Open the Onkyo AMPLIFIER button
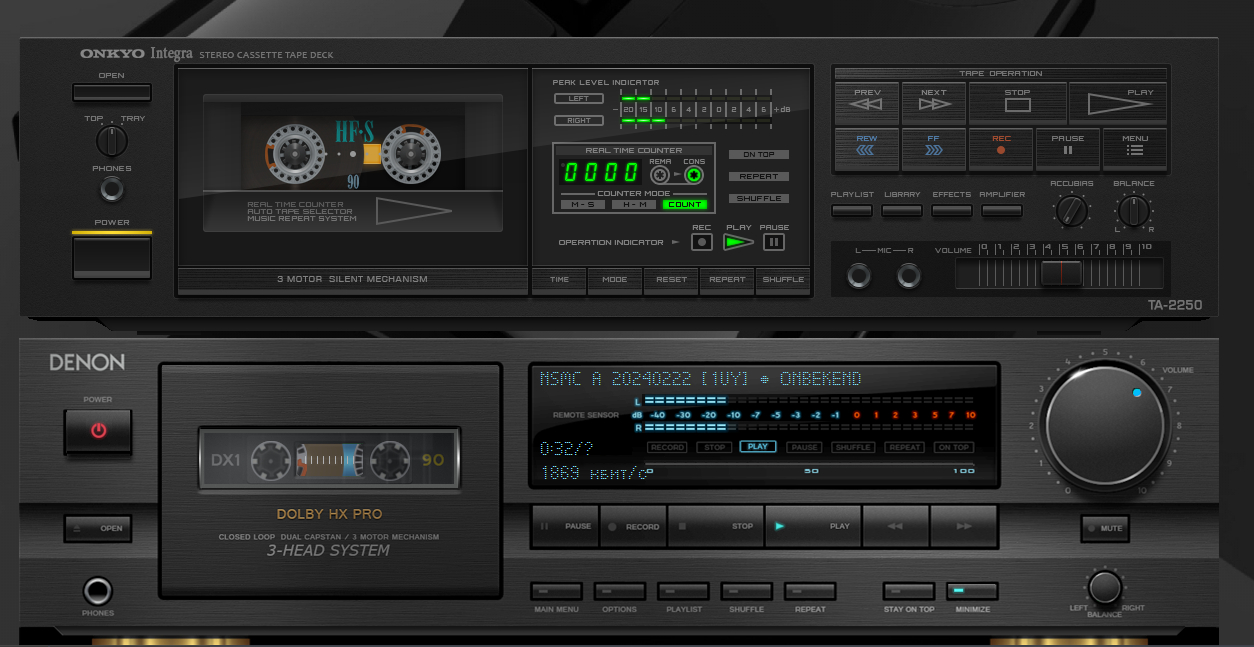This screenshot has height=647, width=1254. [1002, 211]
